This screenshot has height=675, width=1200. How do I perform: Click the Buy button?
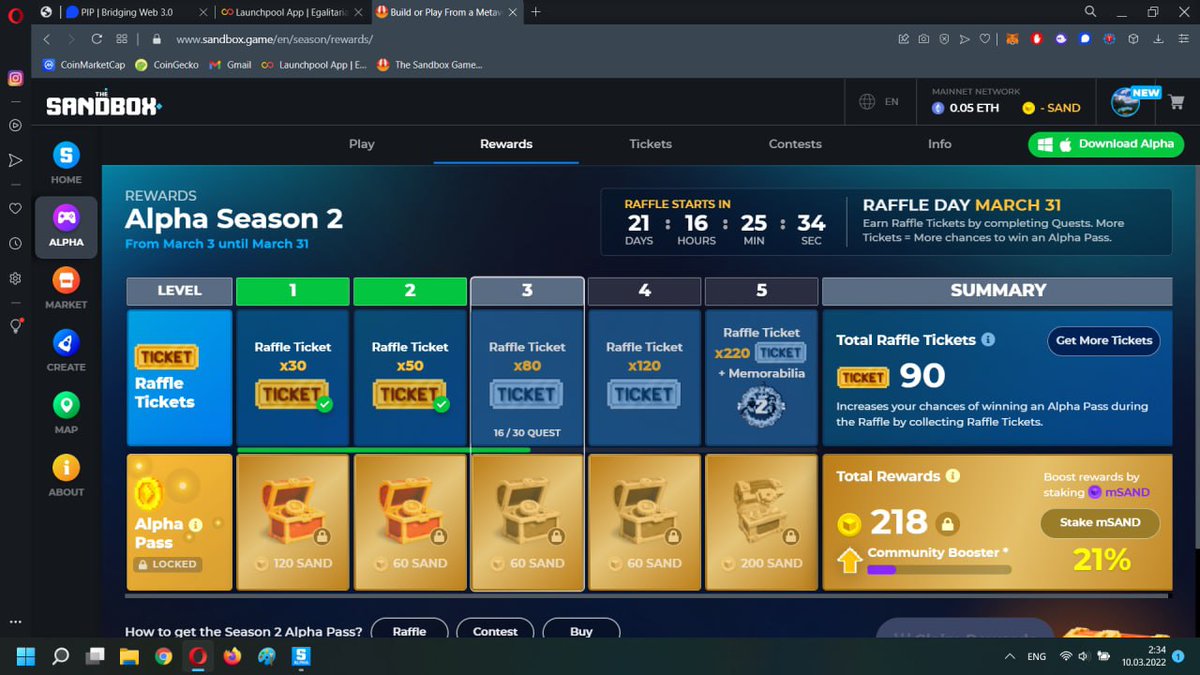point(581,631)
